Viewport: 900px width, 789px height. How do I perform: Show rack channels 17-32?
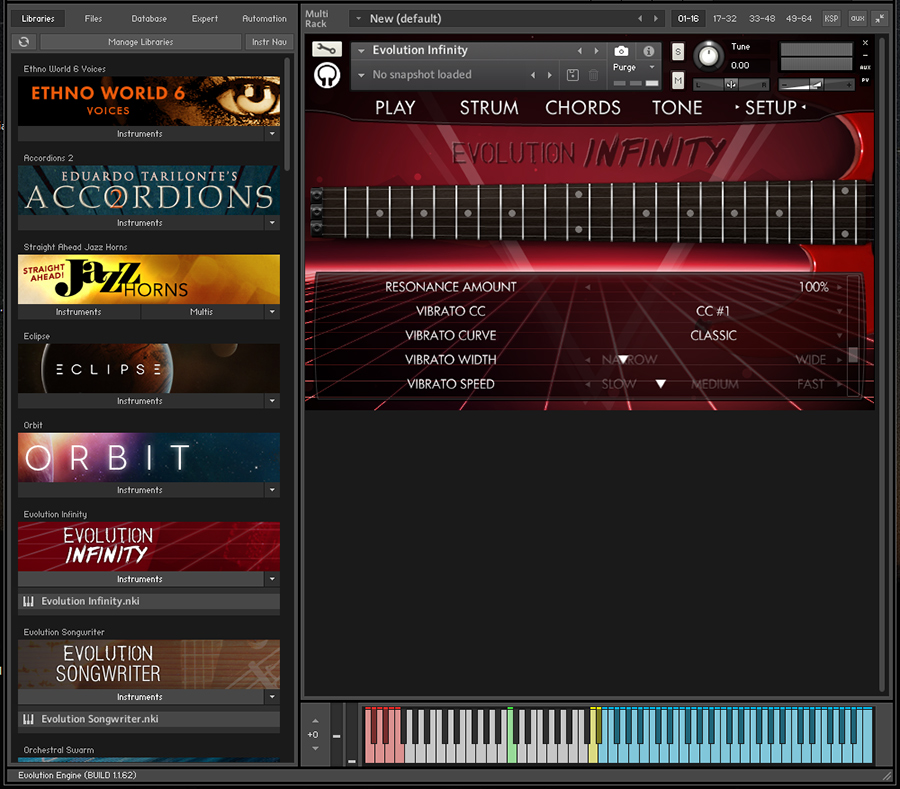tap(724, 18)
